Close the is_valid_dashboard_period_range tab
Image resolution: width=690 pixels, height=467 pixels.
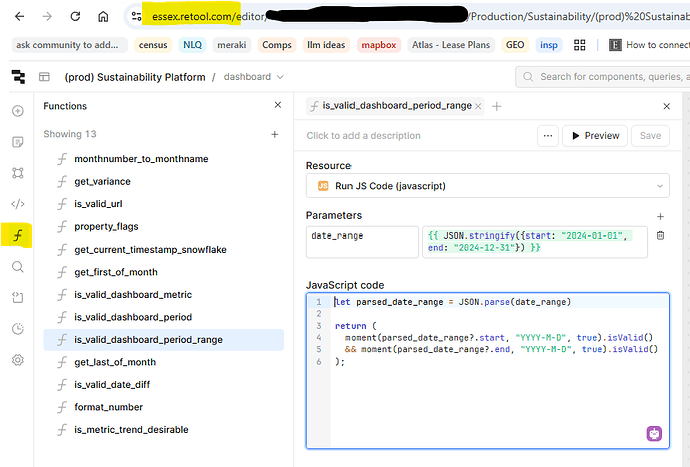point(478,107)
